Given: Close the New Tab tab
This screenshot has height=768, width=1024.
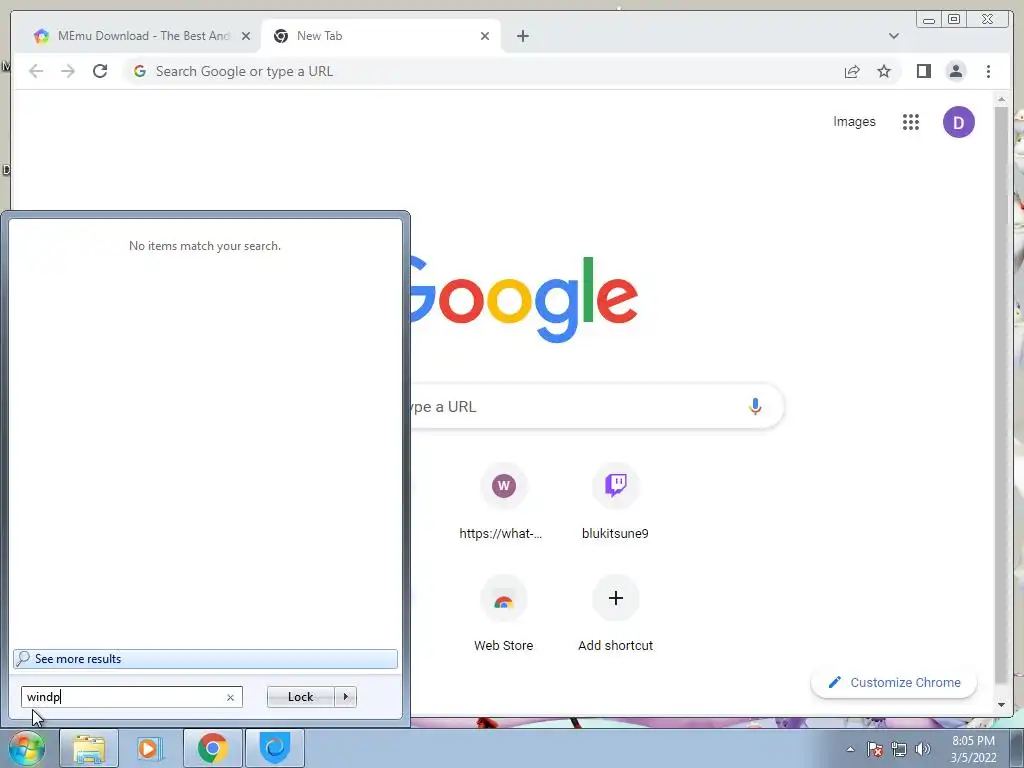Looking at the screenshot, I should pyautogui.click(x=485, y=36).
